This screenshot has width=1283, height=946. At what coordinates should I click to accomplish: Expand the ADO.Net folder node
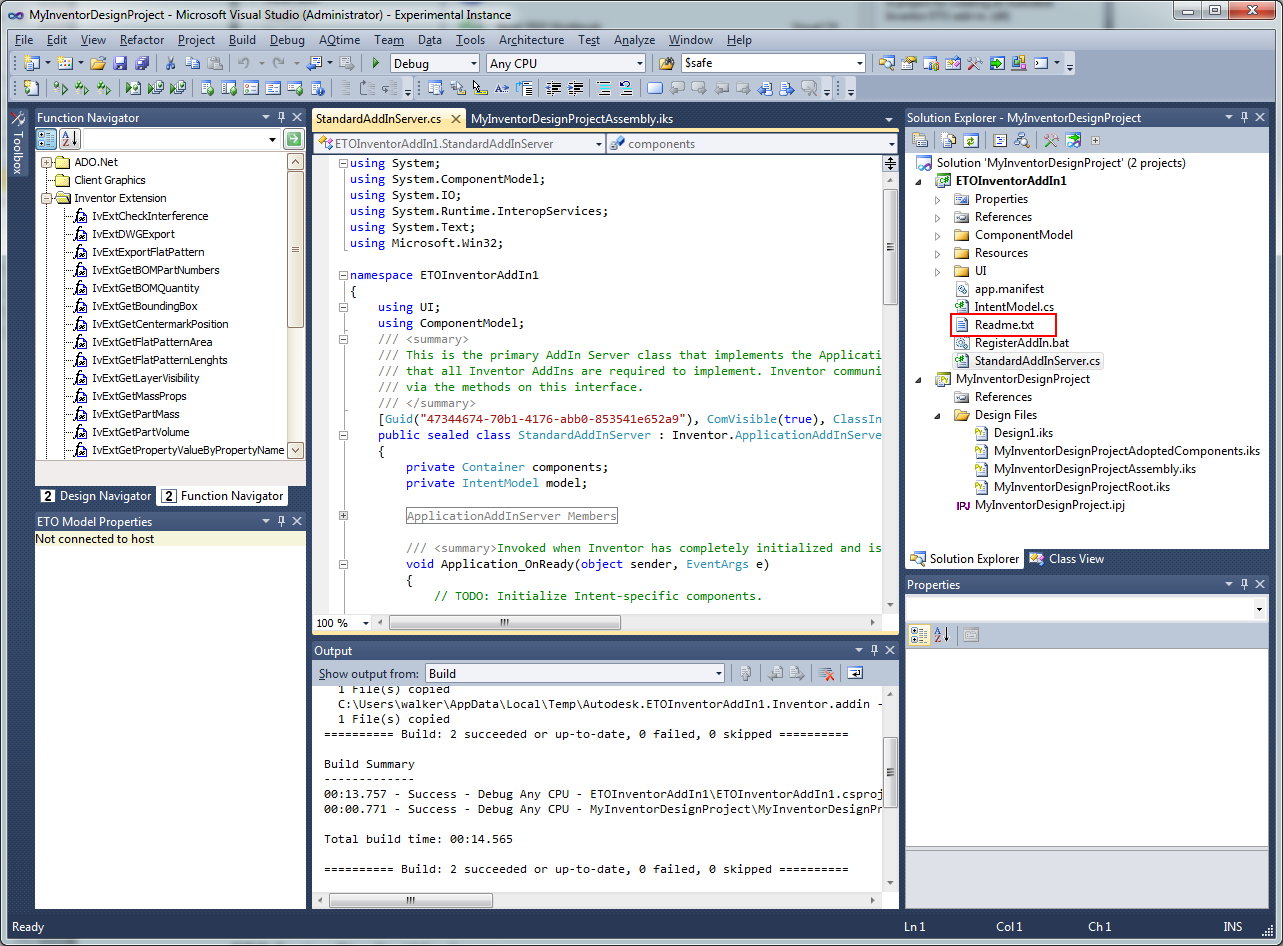pos(47,162)
